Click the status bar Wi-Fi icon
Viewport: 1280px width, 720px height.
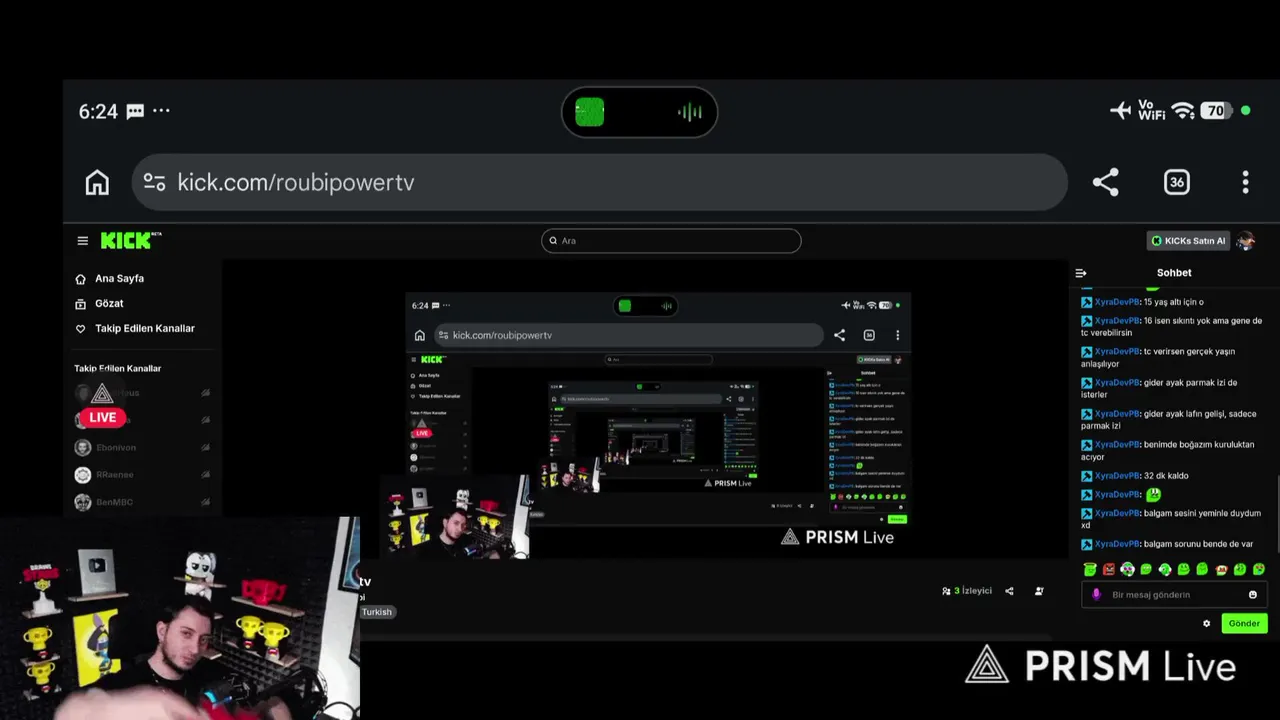click(1183, 111)
